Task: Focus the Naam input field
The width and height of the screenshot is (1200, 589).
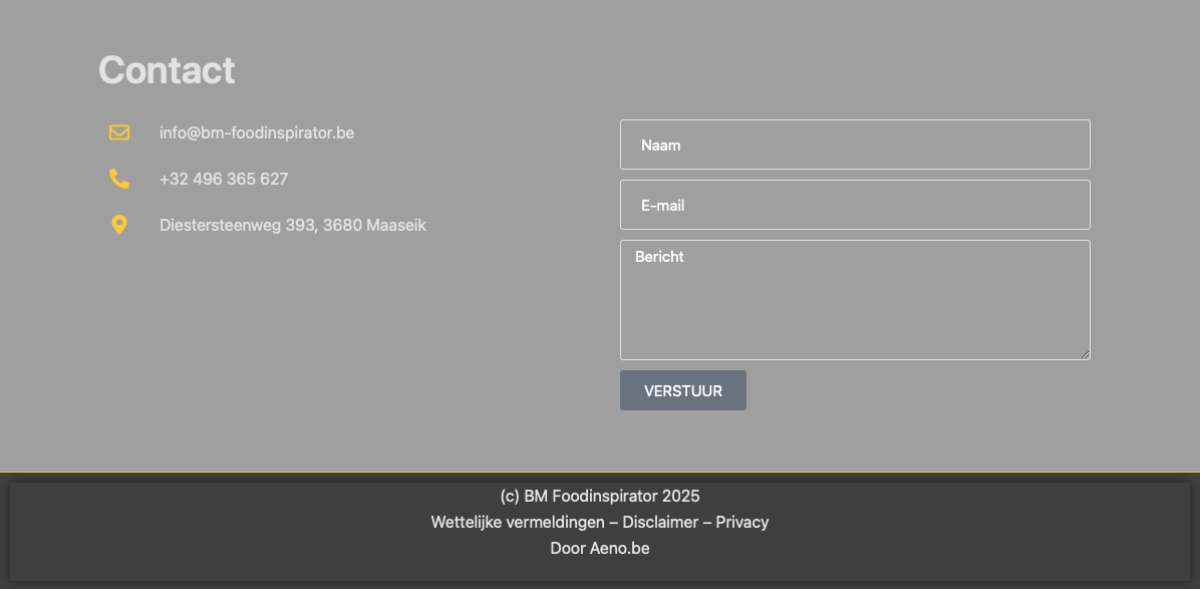Action: (x=854, y=145)
